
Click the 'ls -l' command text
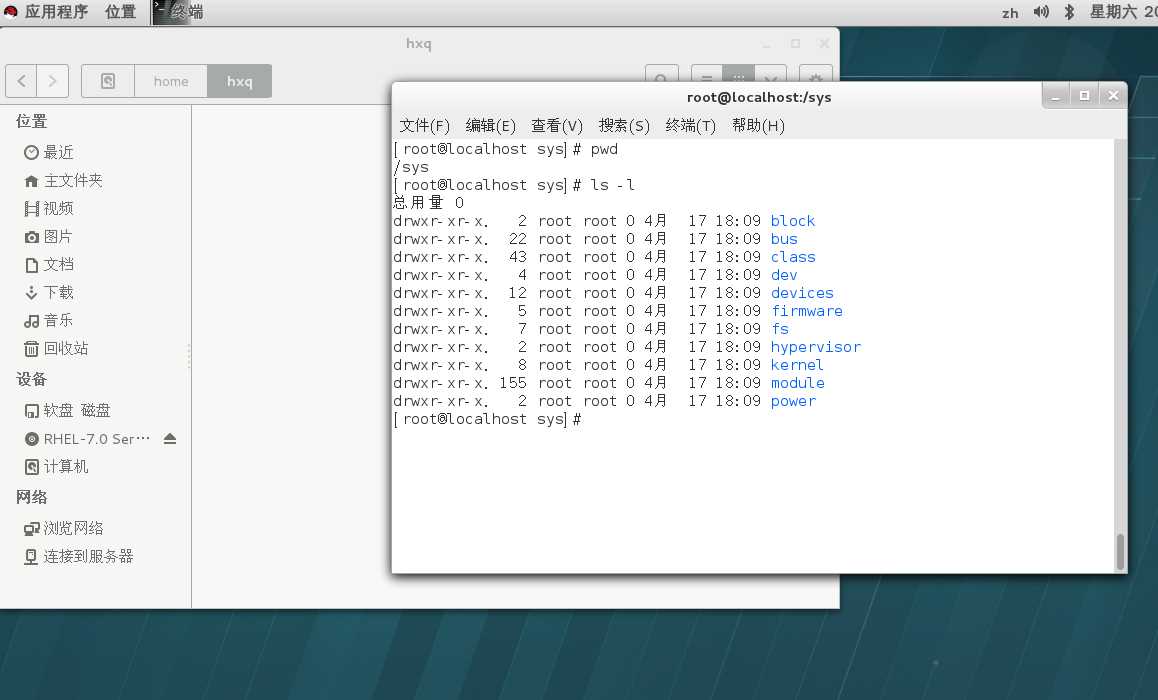pos(612,185)
